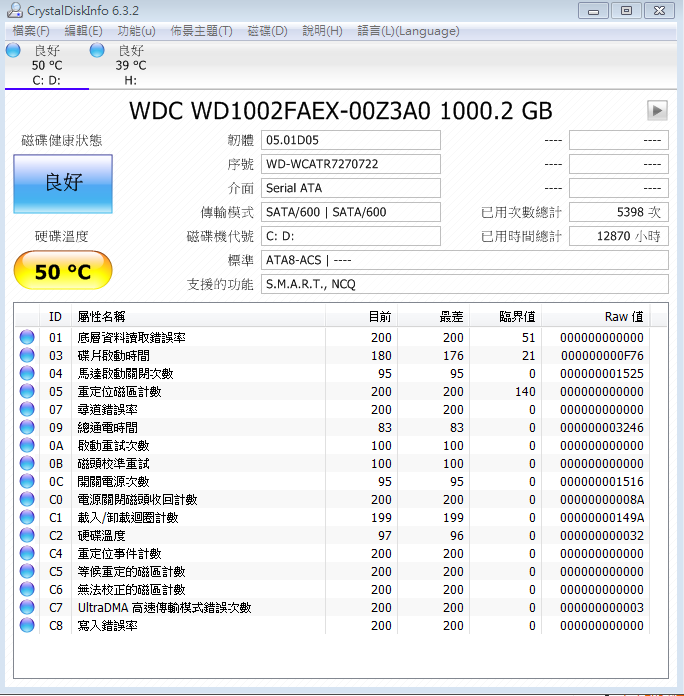Click status orb of attribute 0A
Screen dimensions: 684x696
pos(27,445)
